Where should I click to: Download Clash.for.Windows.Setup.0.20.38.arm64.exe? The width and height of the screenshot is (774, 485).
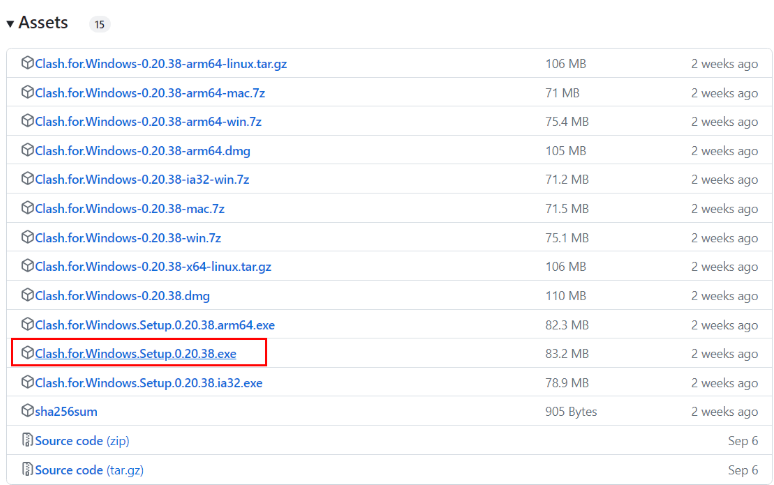155,325
